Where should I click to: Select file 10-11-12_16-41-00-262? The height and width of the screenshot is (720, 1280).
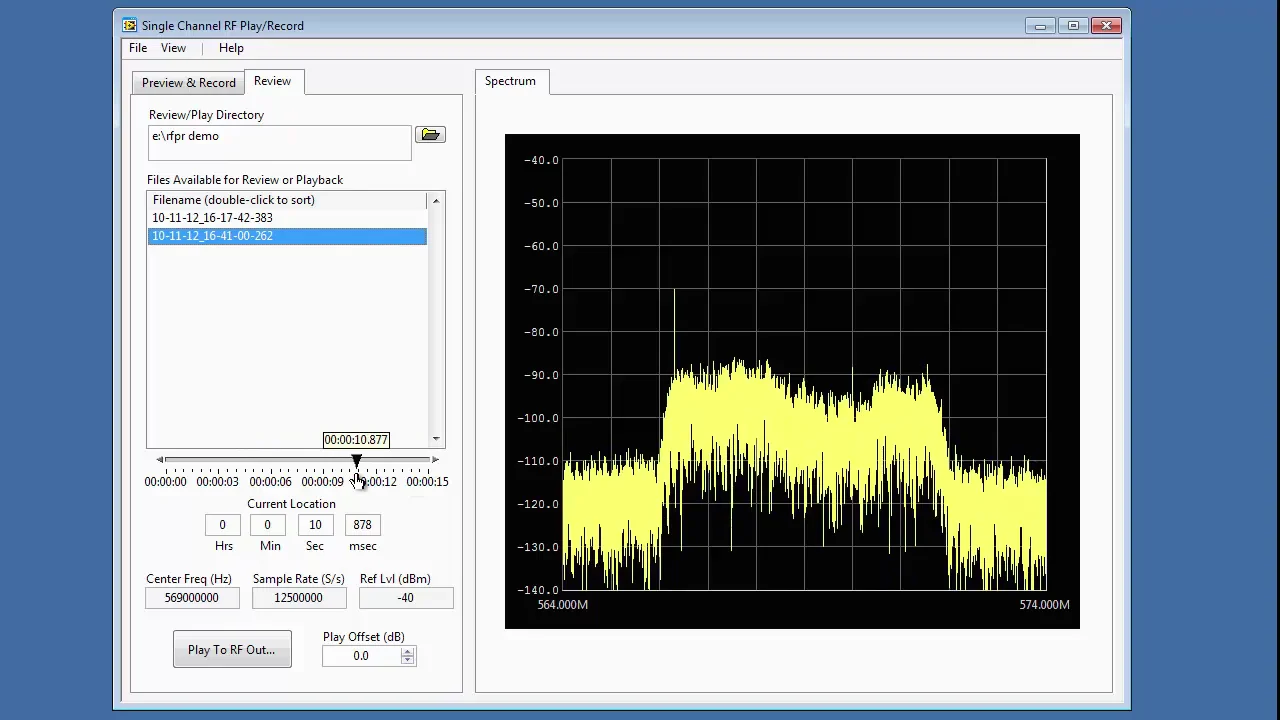click(287, 236)
